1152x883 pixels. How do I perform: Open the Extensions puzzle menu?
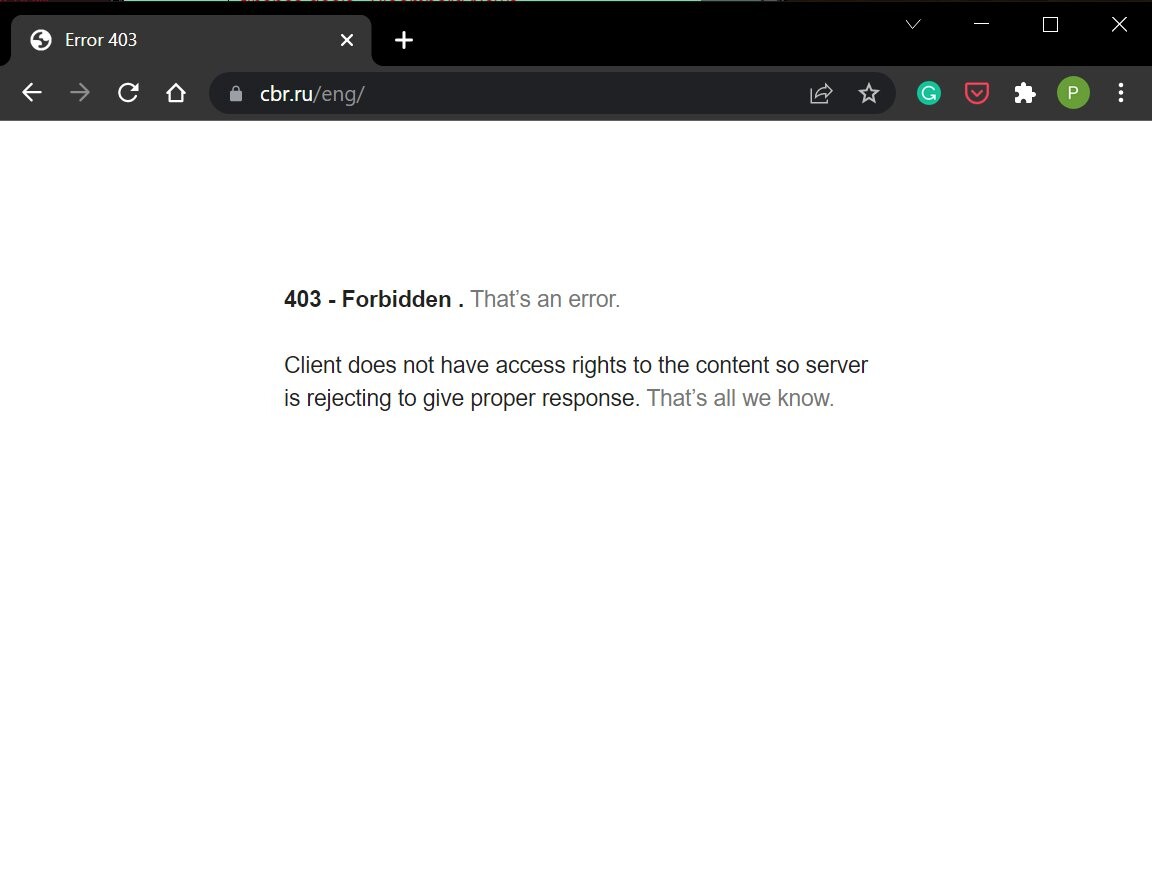tap(1025, 93)
